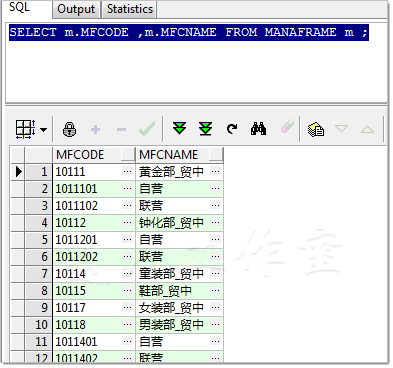Click the previous downward triangle icon

(341, 129)
